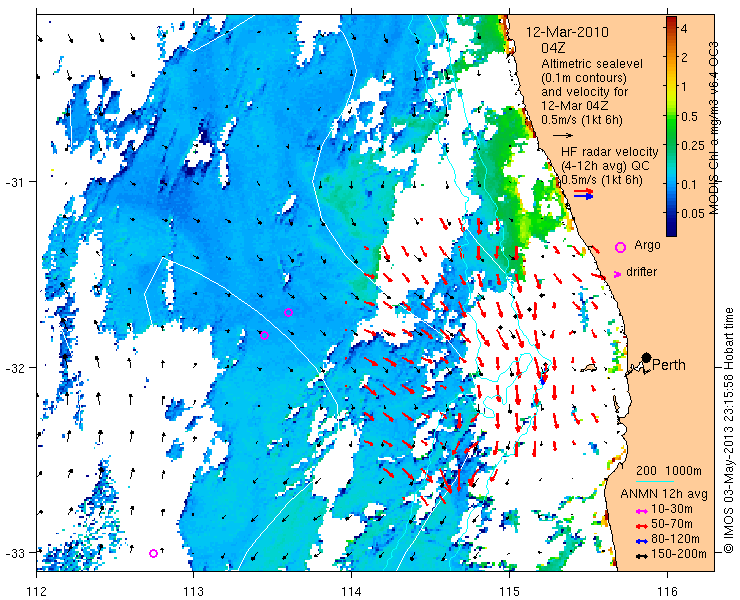740x600 pixels.
Task: Click 'HF radar velocity' legend text
Action: coord(610,152)
